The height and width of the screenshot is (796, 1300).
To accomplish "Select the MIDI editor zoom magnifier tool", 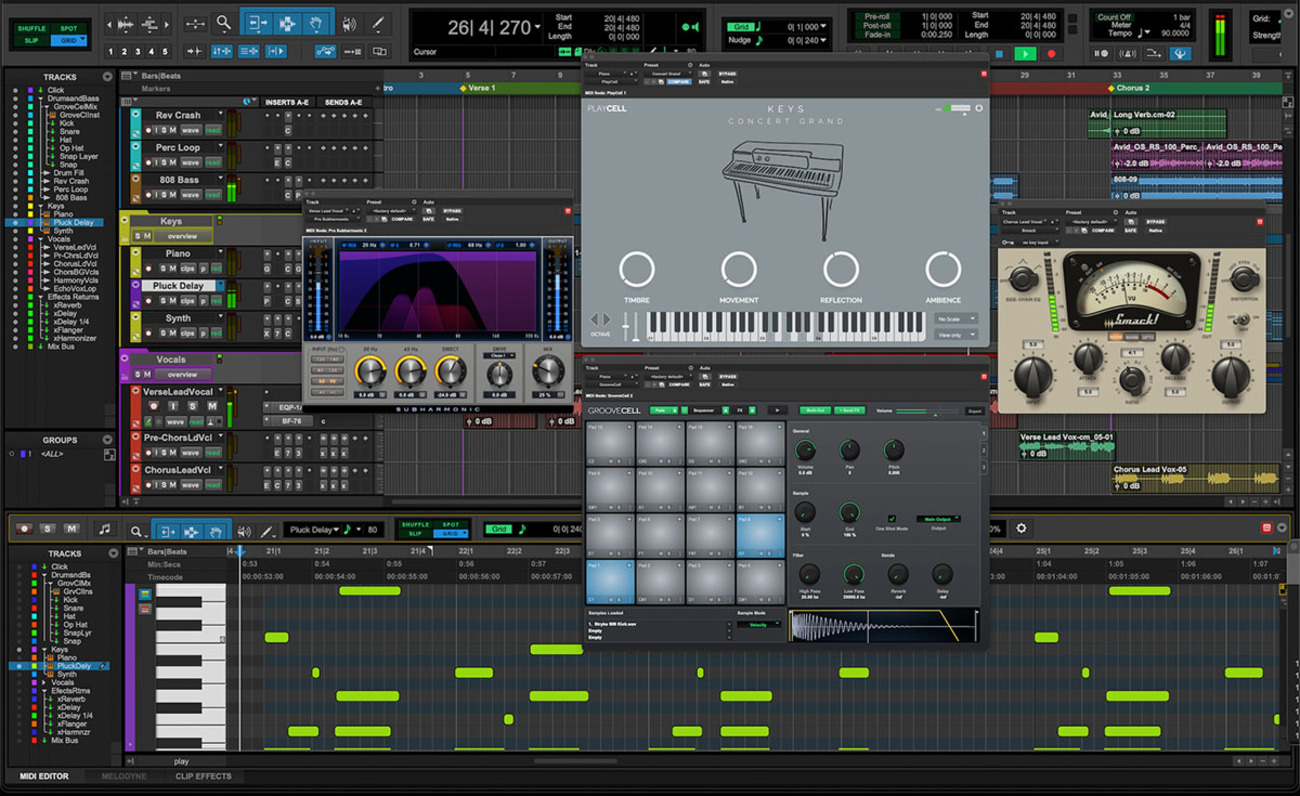I will point(136,531).
